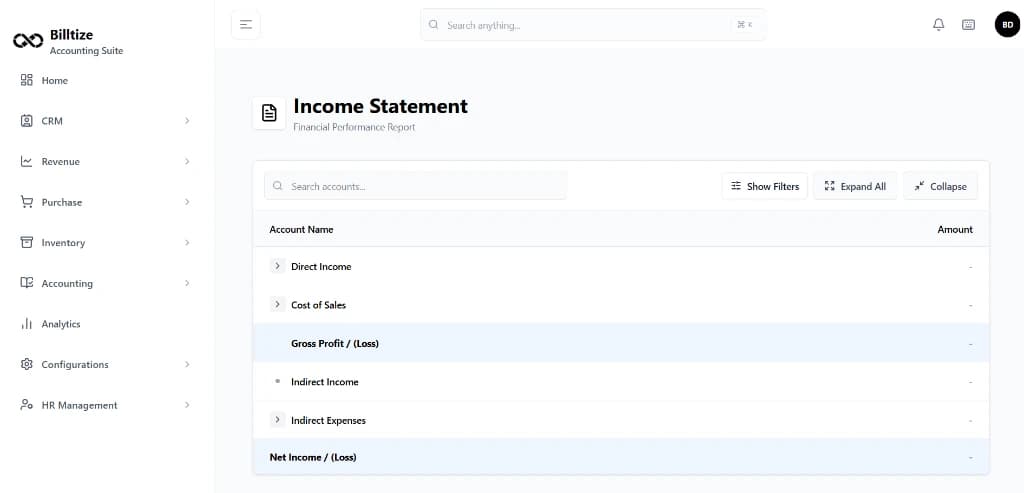Open the BD user avatar menu
Image resolution: width=1024 pixels, height=493 pixels.
pyautogui.click(x=1007, y=25)
